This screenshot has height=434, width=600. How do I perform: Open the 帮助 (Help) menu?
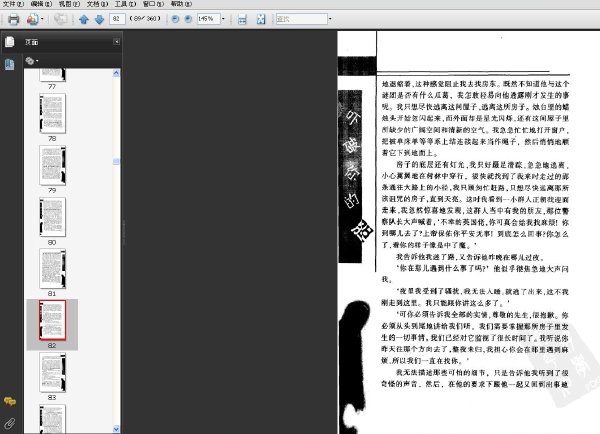tap(181, 4)
